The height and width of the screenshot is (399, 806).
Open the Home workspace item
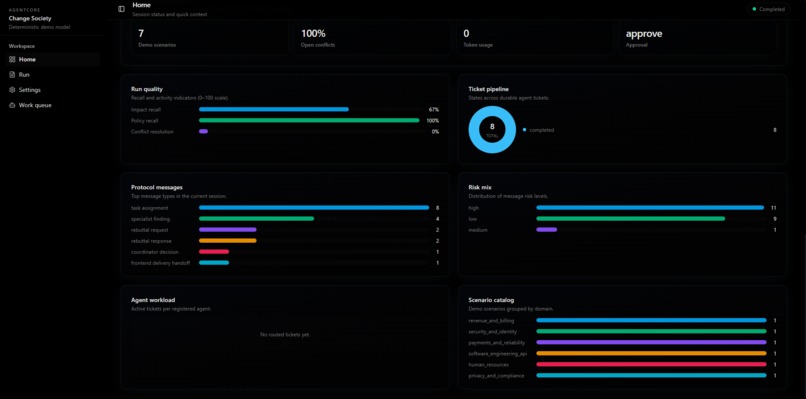pos(53,59)
